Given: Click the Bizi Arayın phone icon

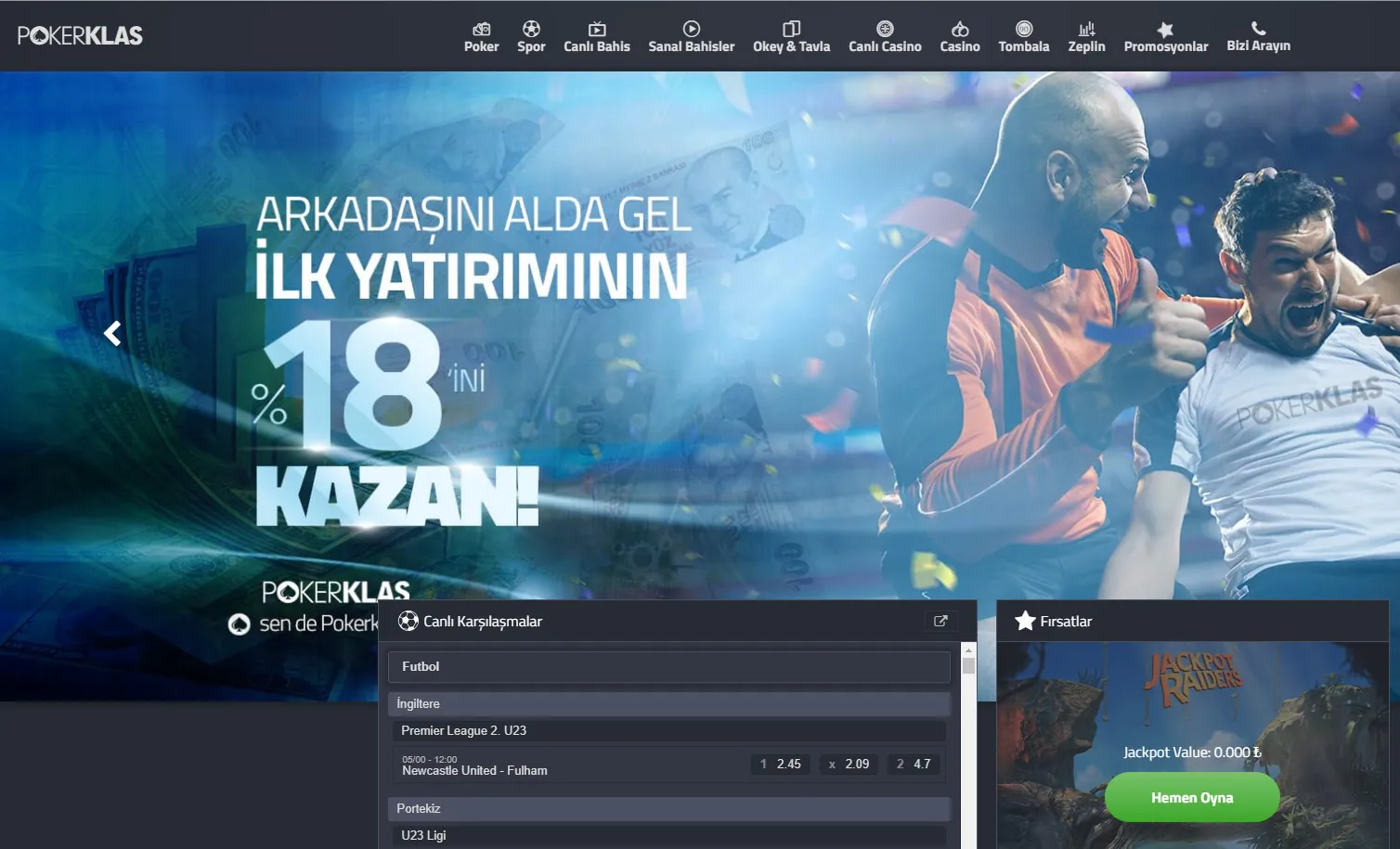Looking at the screenshot, I should point(1258,29).
